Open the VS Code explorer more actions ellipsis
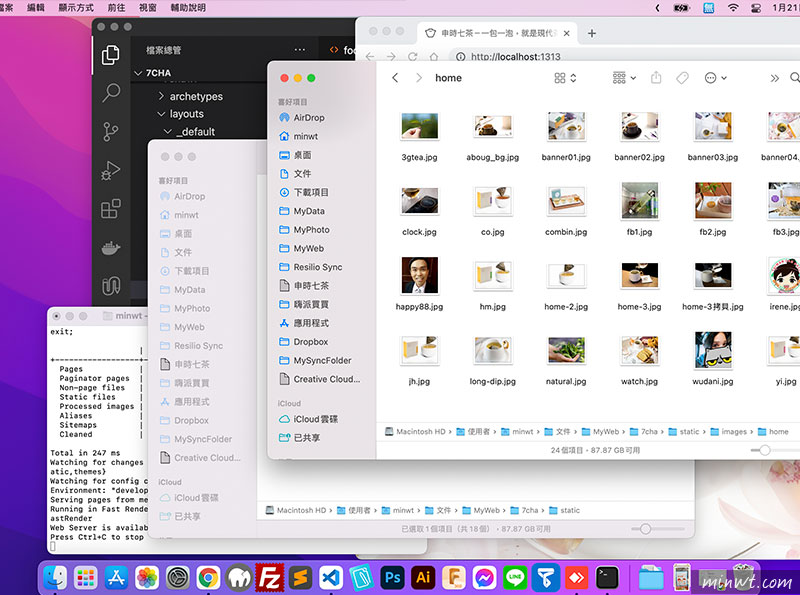Screen dimensions: 800x595 (300, 50)
